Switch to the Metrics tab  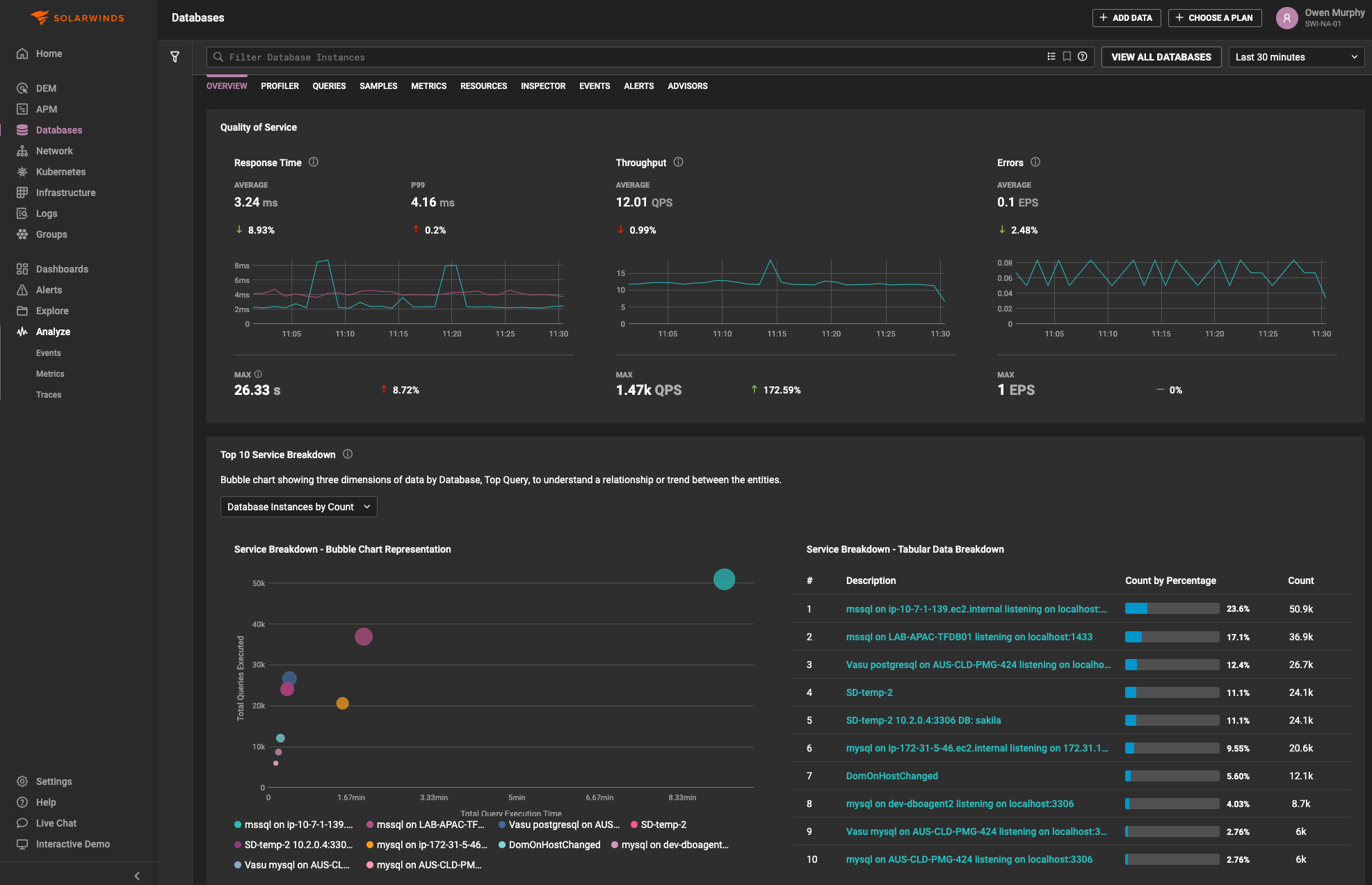click(x=428, y=86)
